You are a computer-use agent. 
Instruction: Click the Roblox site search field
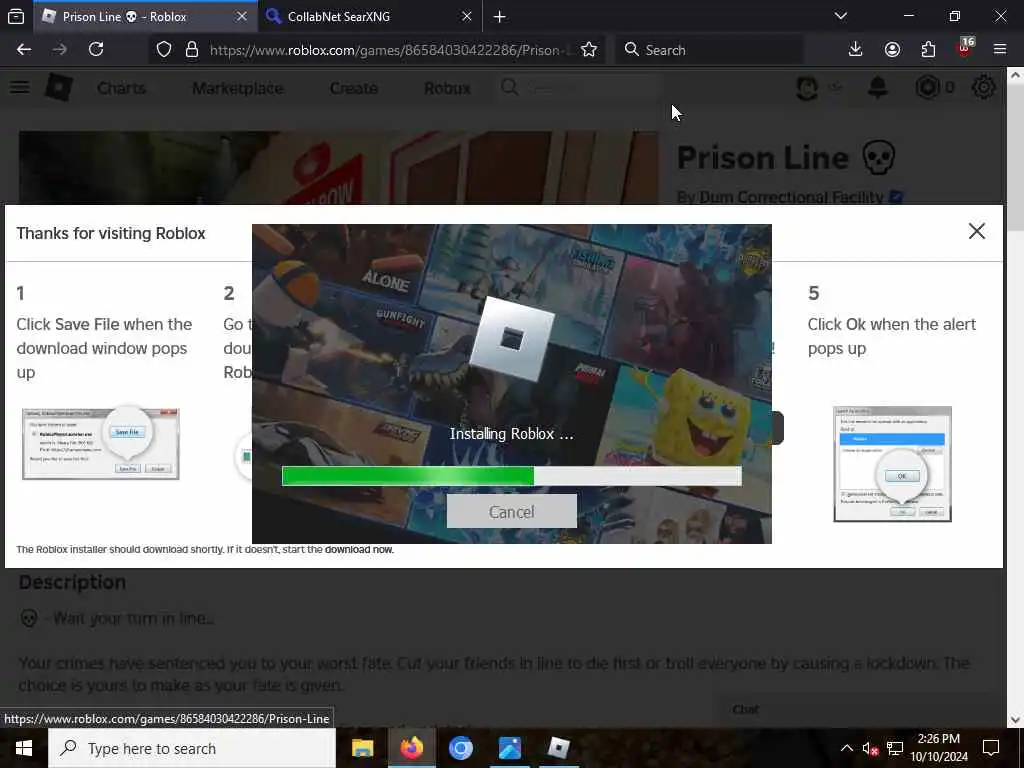click(x=581, y=87)
